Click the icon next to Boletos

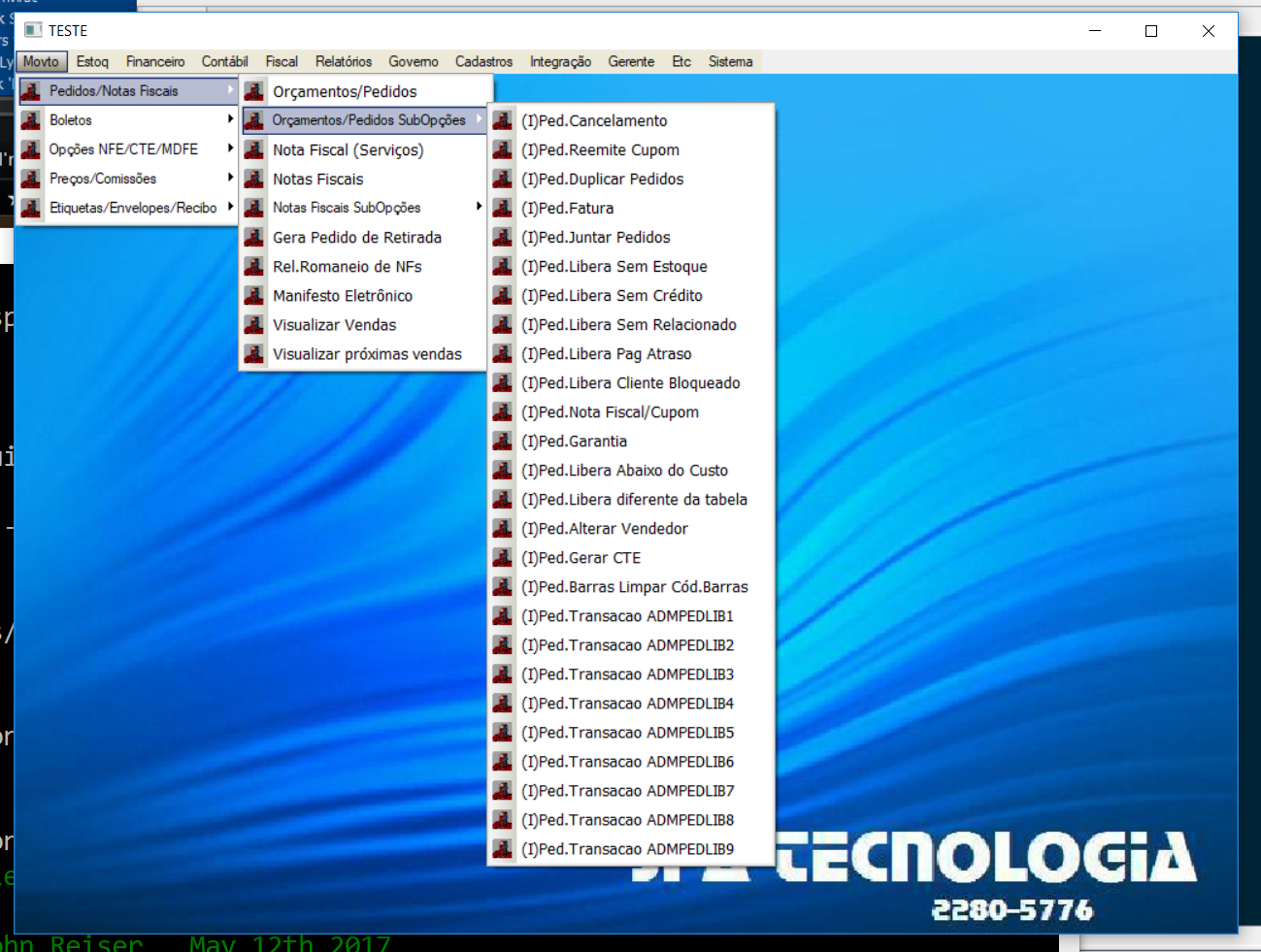click(31, 120)
